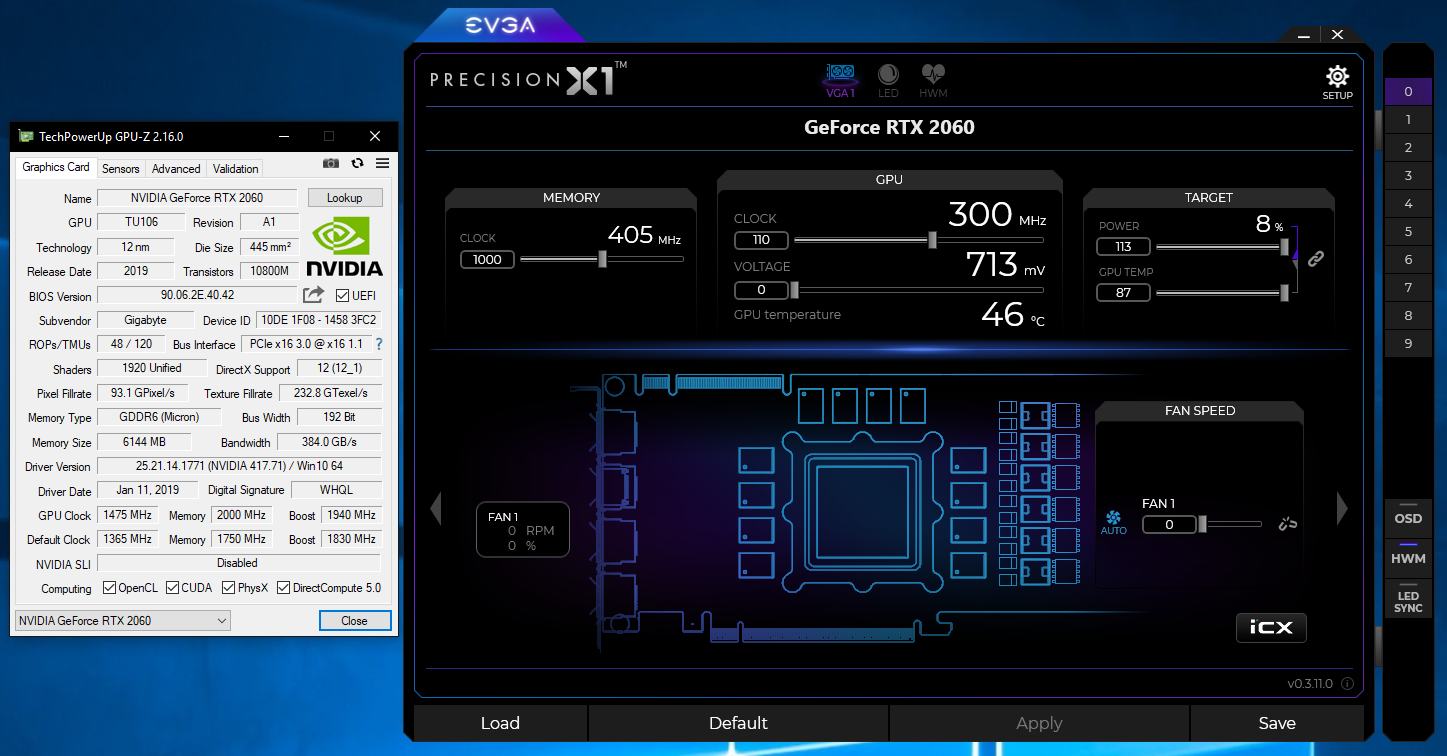The height and width of the screenshot is (756, 1447).
Task: Click the GPU-Z Close button
Action: [354, 621]
